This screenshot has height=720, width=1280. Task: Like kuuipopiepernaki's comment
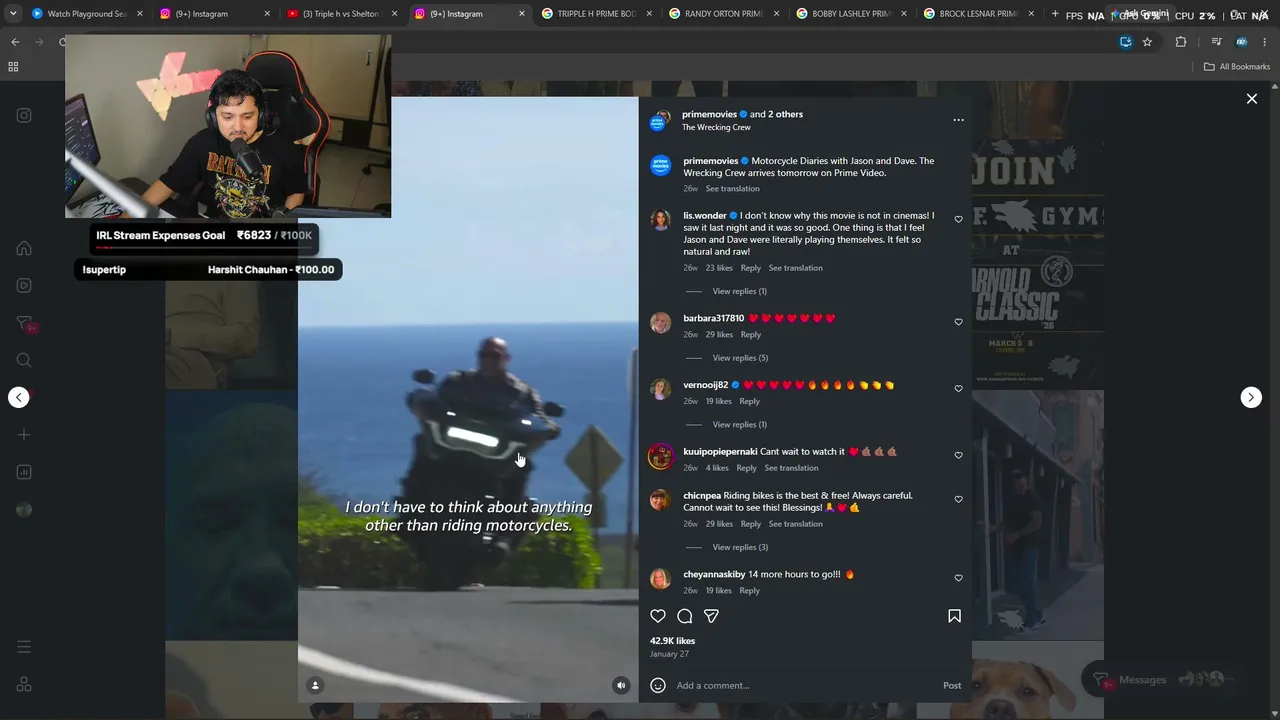(958, 455)
